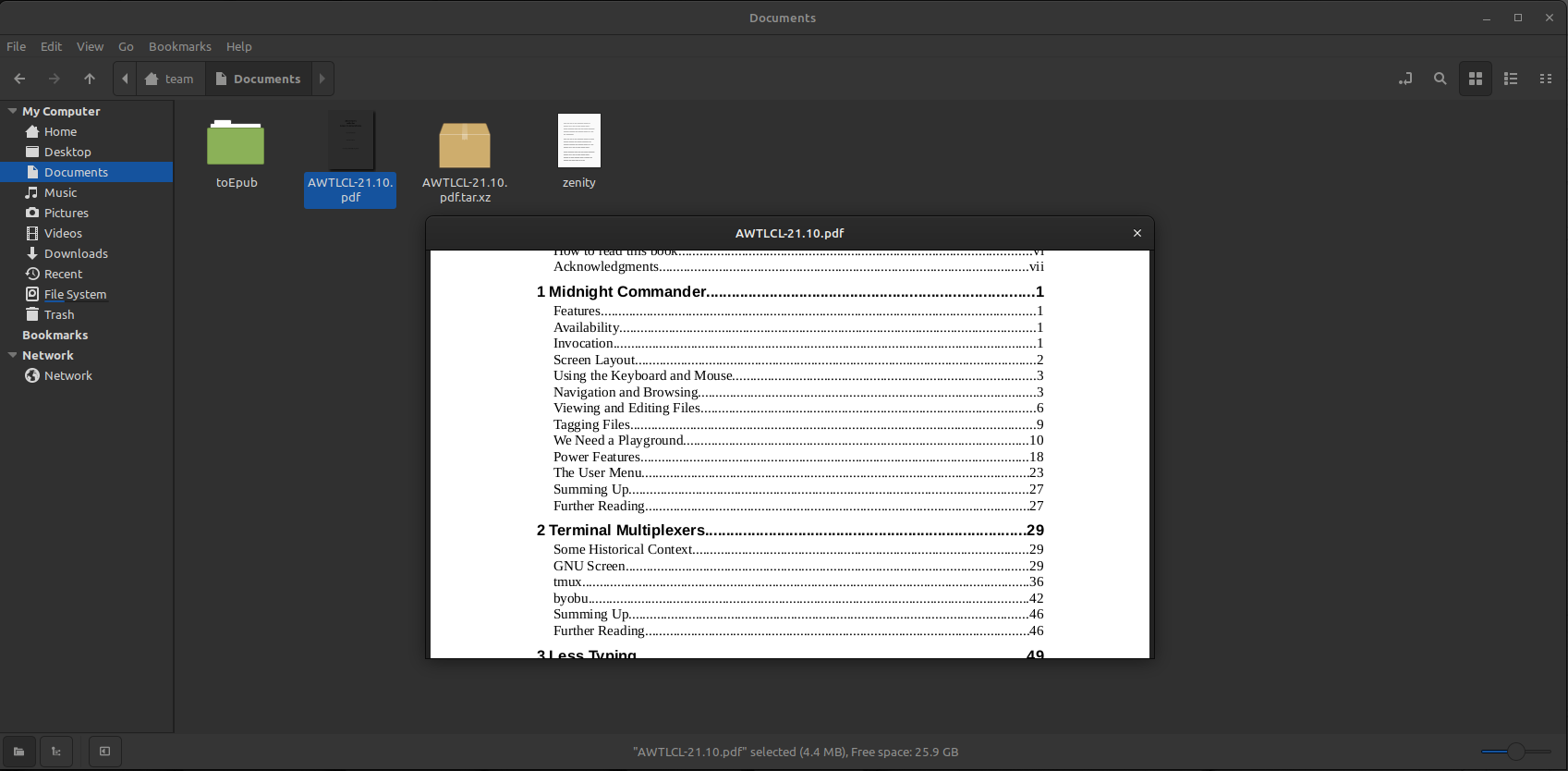The width and height of the screenshot is (1568, 771).
Task: Show tree view in the sidebar
Action: (56, 752)
